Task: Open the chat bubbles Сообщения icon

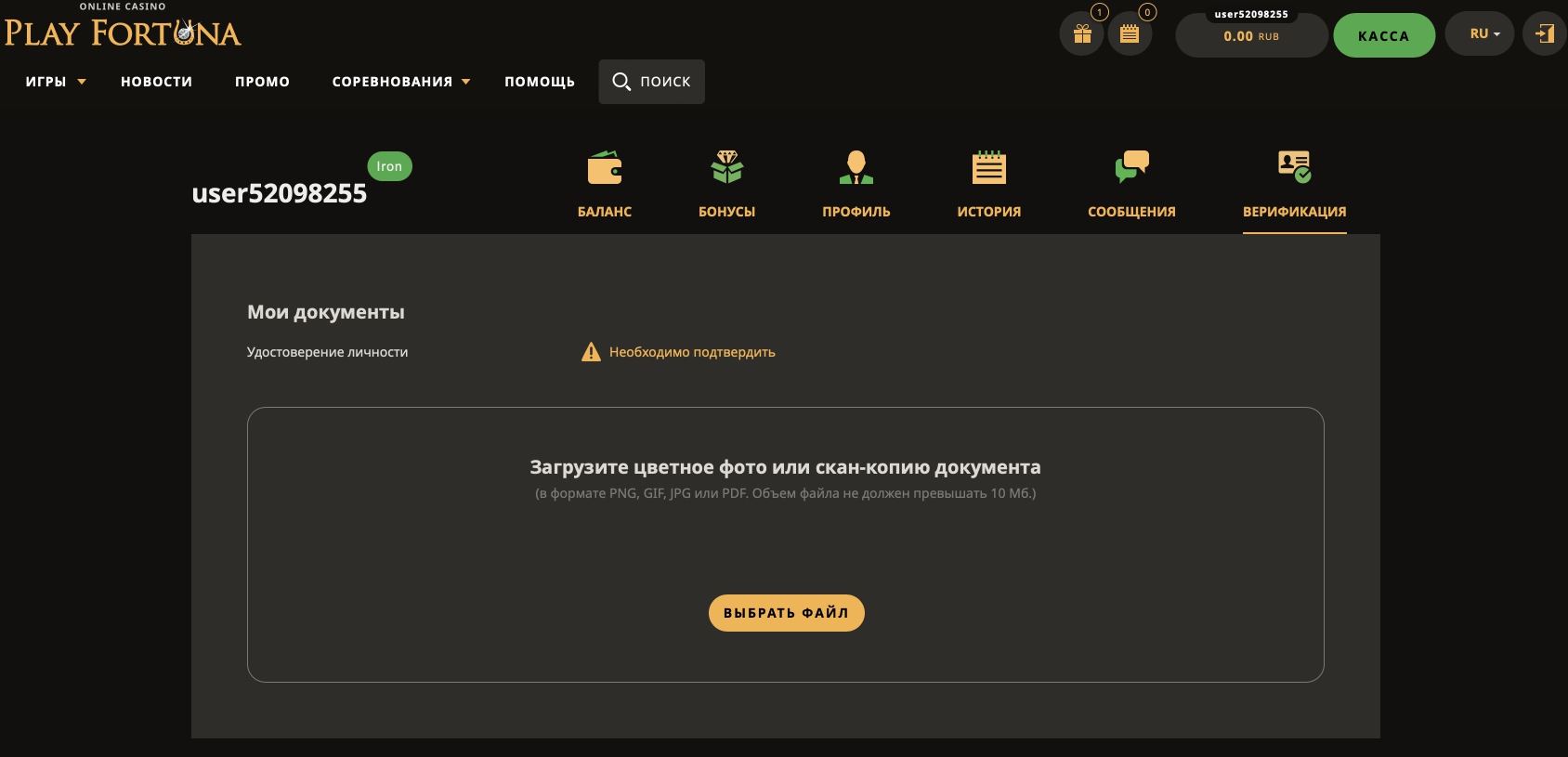Action: [1131, 168]
